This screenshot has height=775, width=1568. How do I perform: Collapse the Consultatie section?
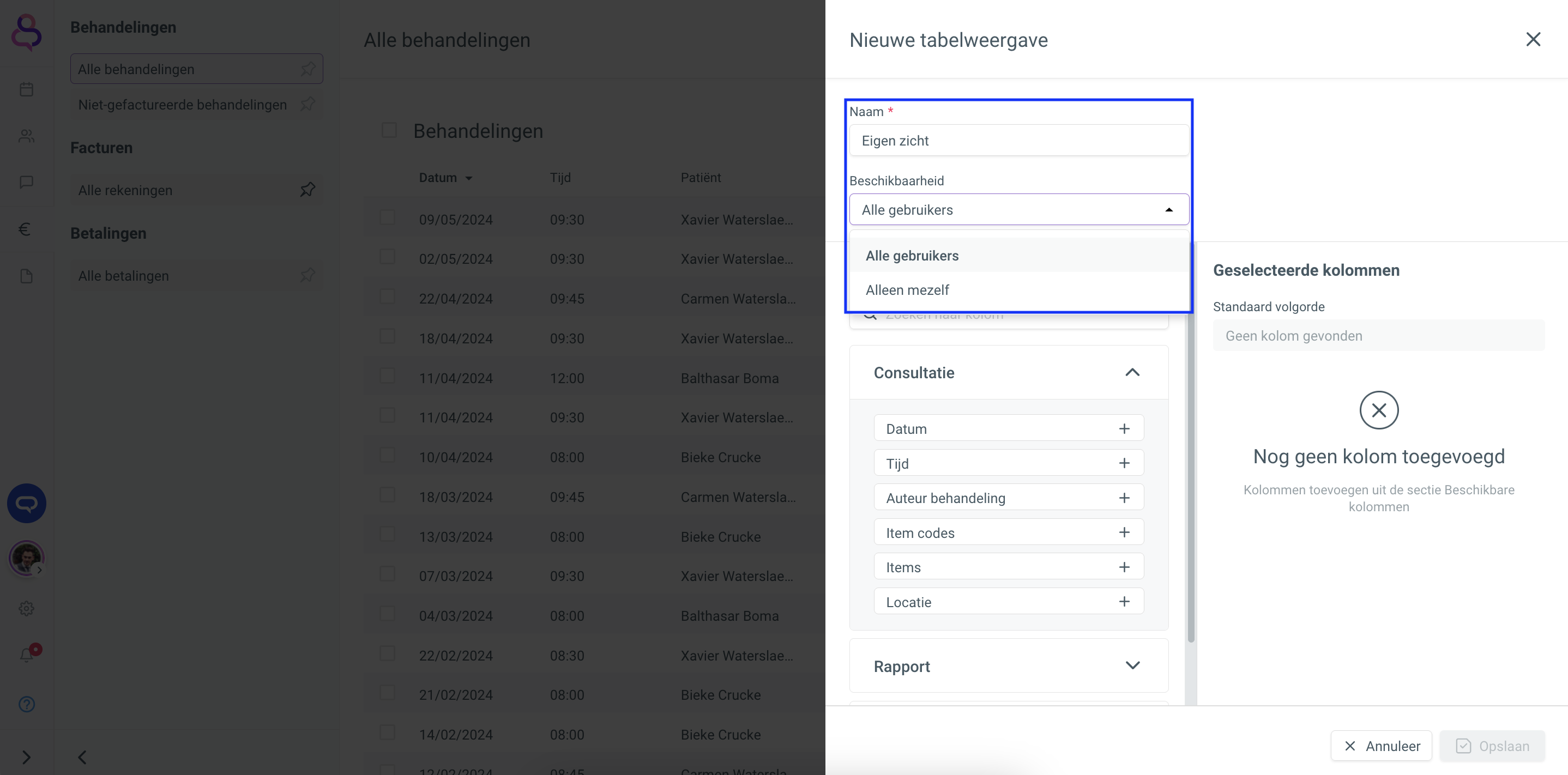tap(1131, 372)
